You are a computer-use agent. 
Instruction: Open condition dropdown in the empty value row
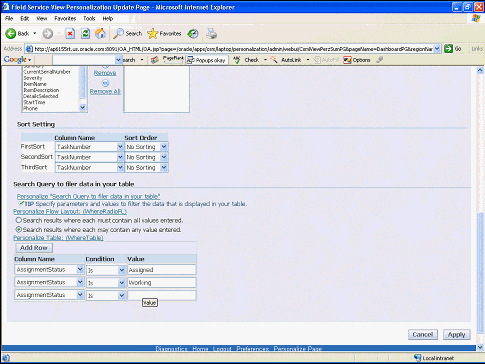[122, 295]
